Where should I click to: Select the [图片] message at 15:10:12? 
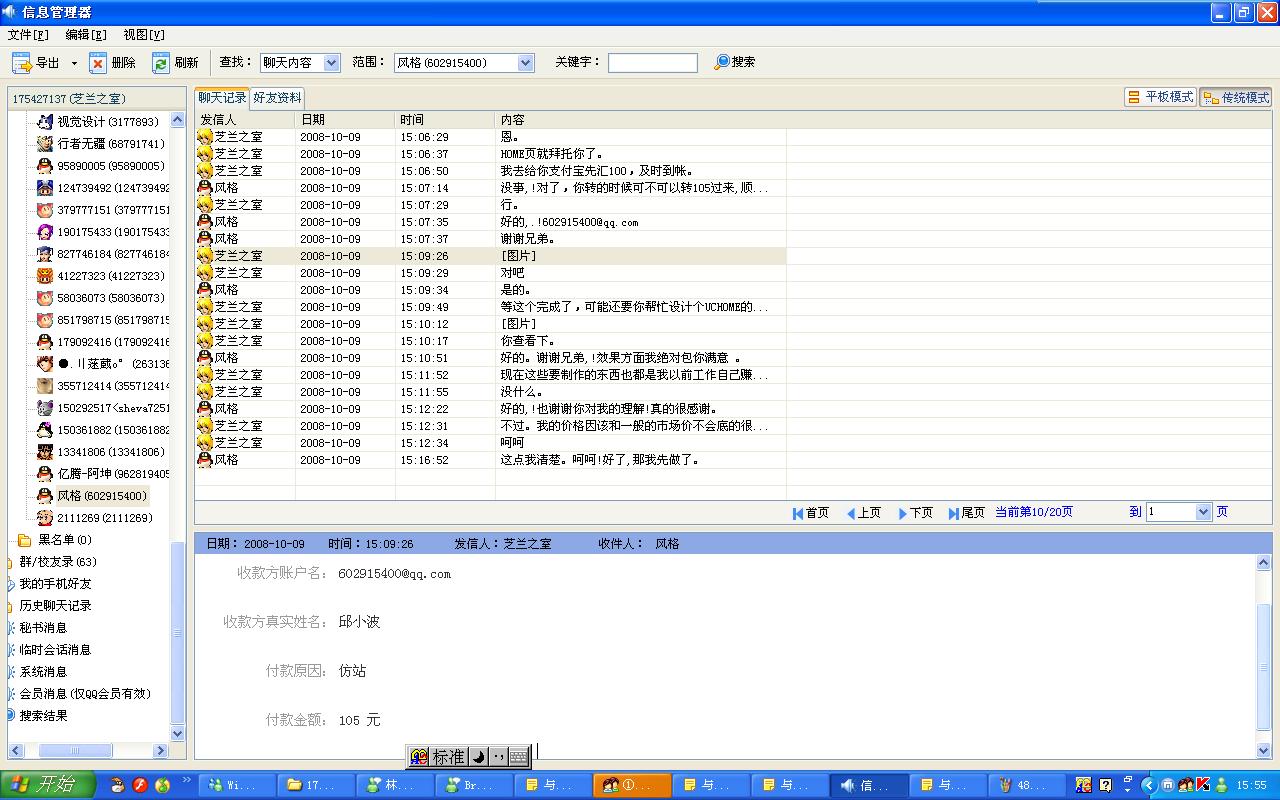coord(490,324)
